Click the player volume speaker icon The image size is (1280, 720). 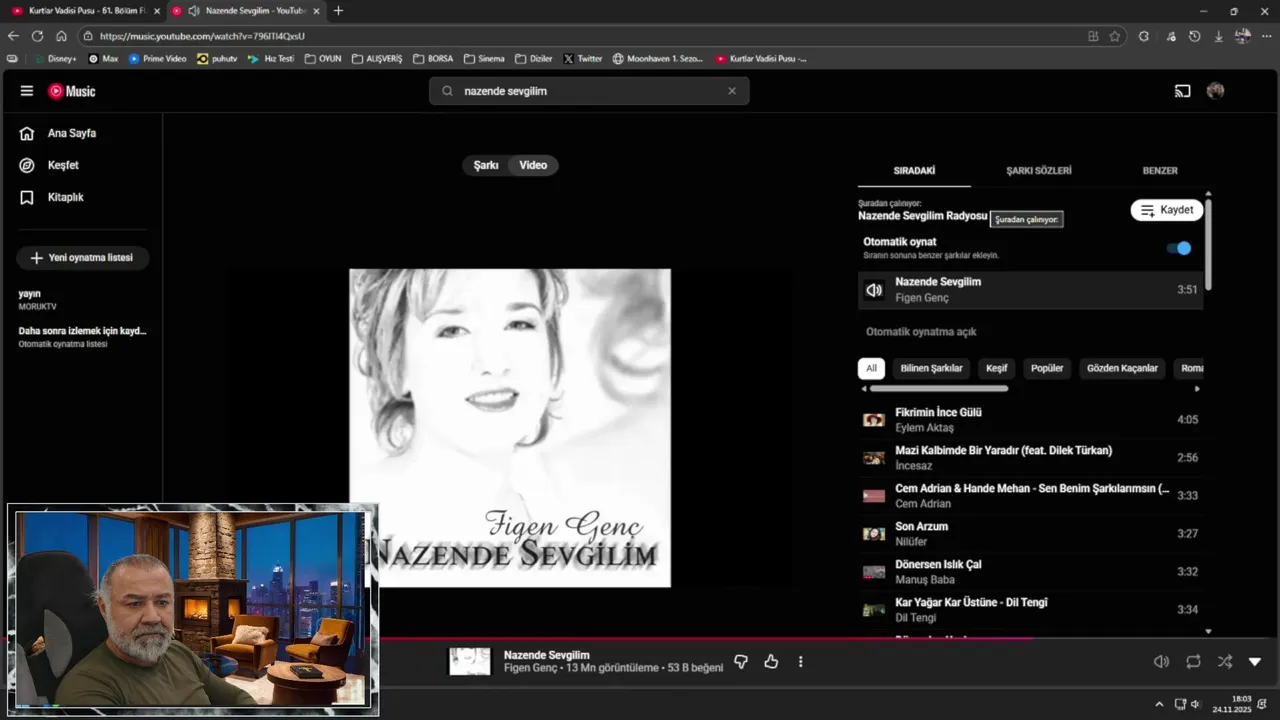1161,661
